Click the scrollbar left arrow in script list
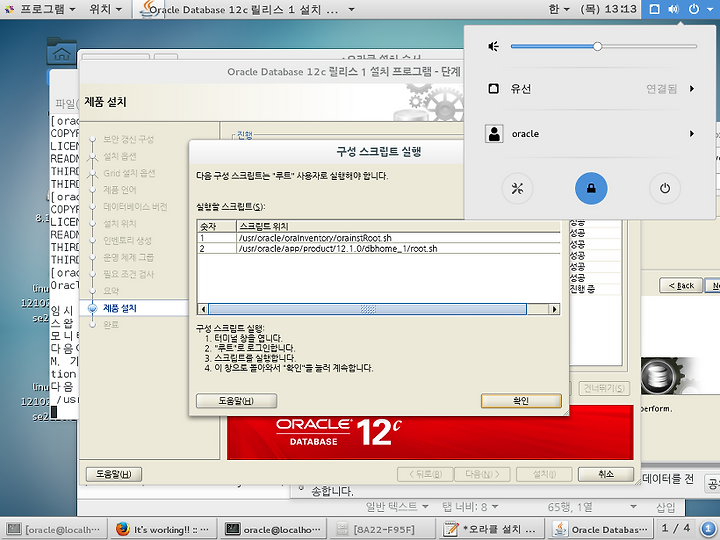The width and height of the screenshot is (720, 540). [x=203, y=309]
